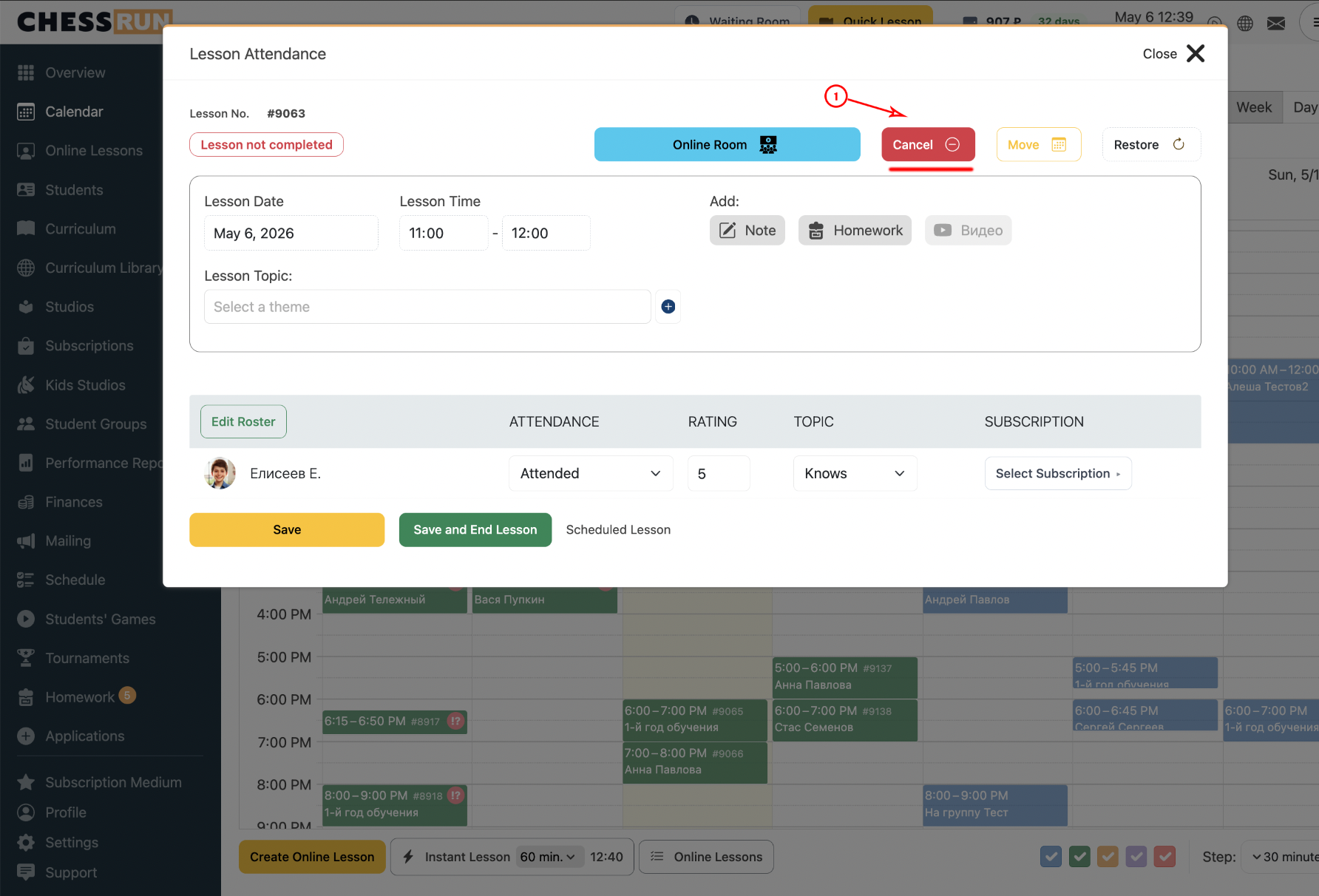Add a new lesson topic with plus icon
The height and width of the screenshot is (896, 1319).
pos(668,307)
